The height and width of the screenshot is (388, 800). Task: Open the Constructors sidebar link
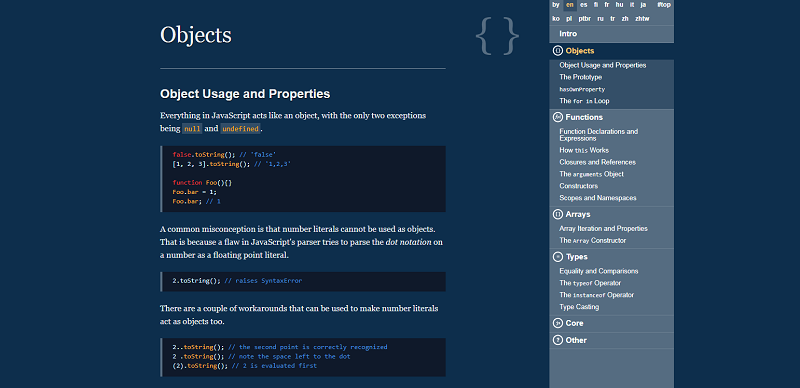pos(579,186)
